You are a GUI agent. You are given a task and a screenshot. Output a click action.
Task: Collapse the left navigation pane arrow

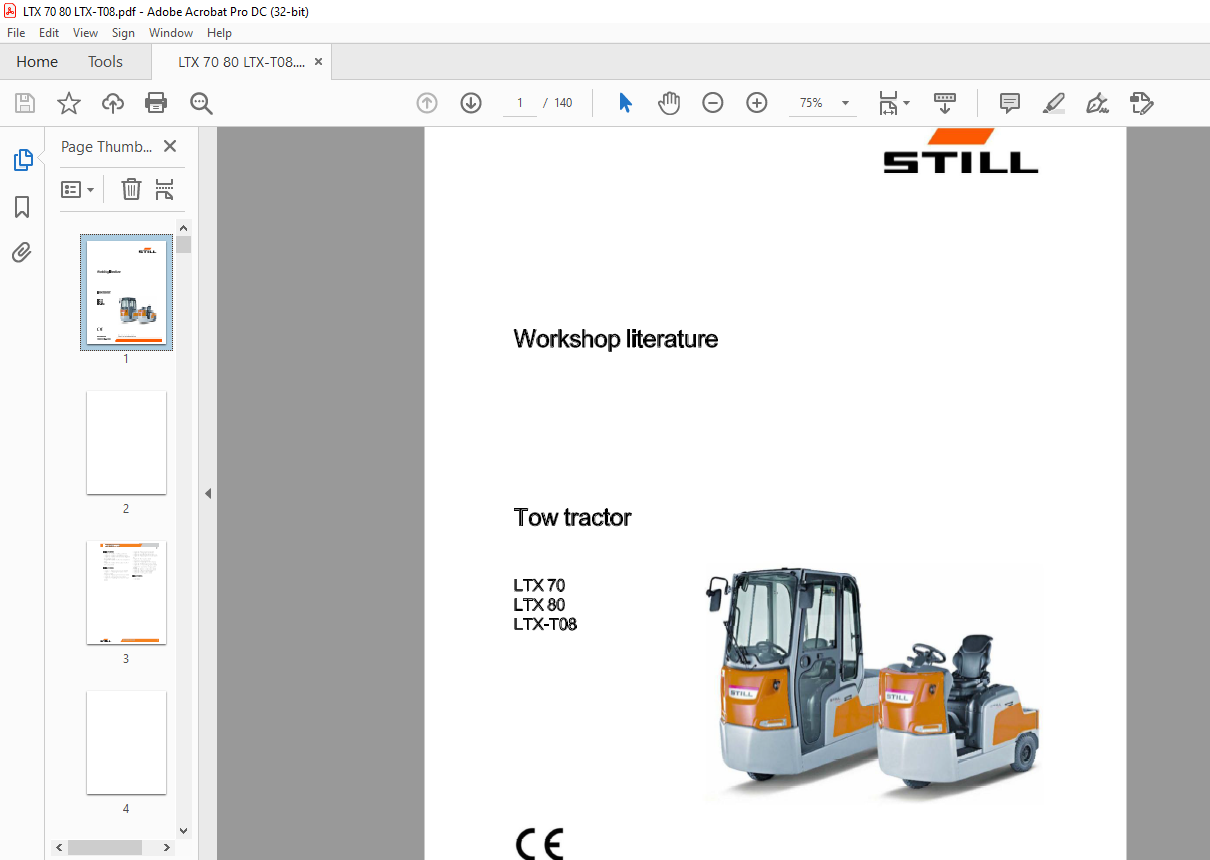click(x=208, y=493)
